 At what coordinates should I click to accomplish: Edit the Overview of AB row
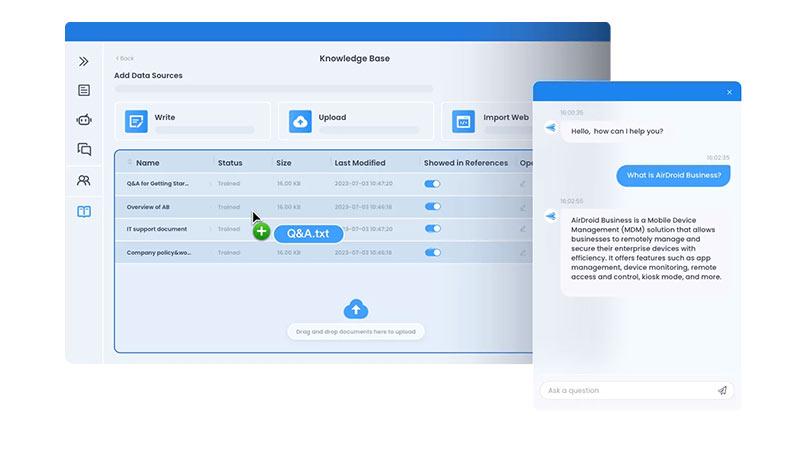click(523, 207)
